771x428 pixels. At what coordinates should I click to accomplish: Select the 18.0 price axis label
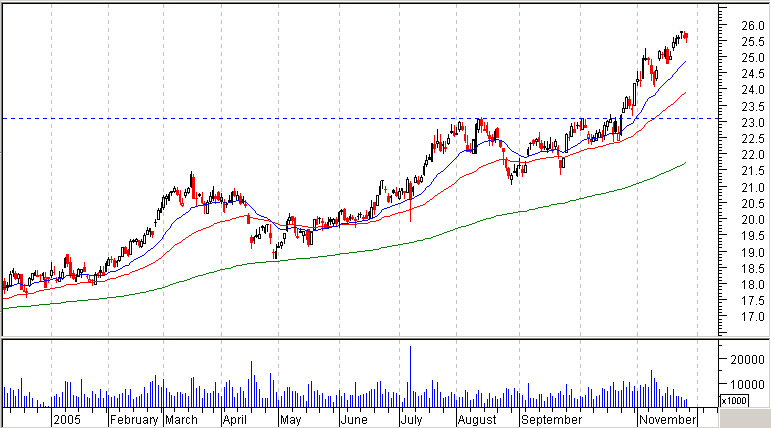(753, 285)
